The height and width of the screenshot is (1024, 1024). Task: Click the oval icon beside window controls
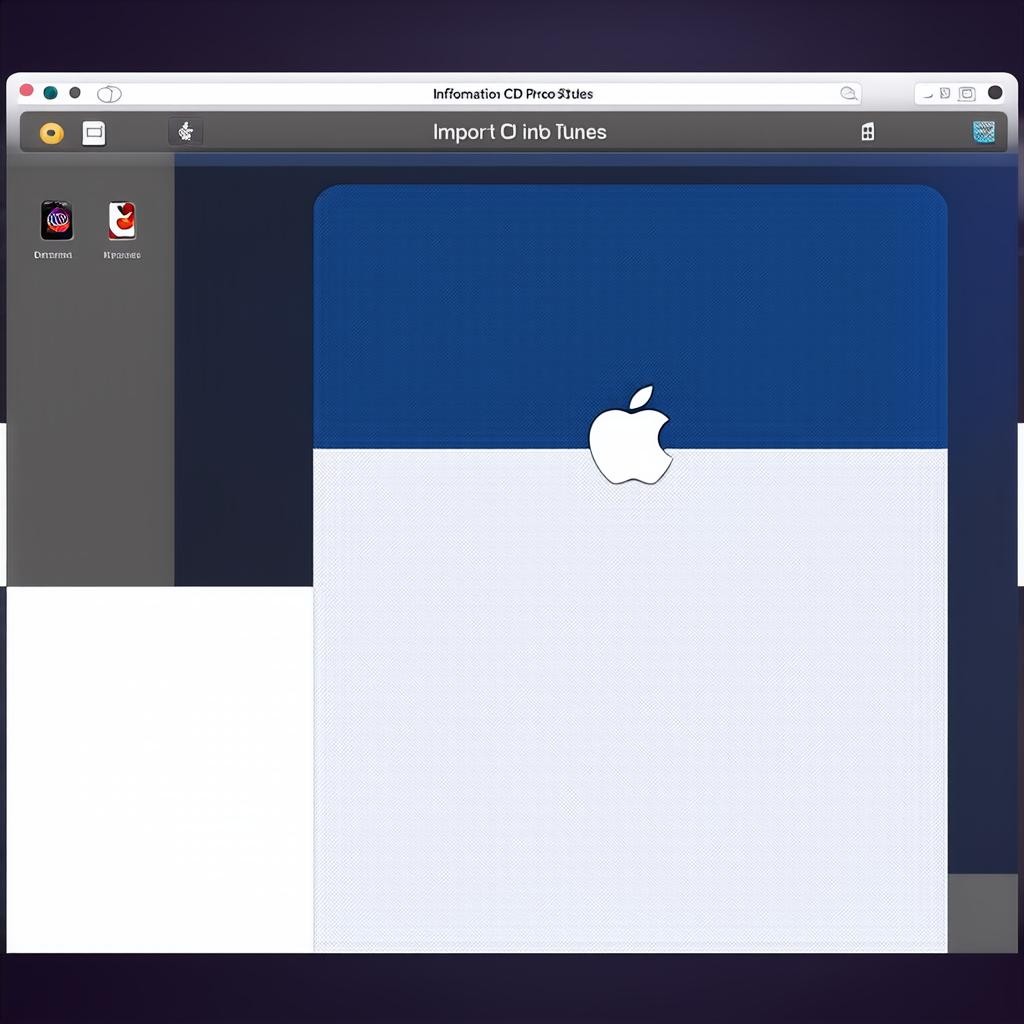pos(109,94)
